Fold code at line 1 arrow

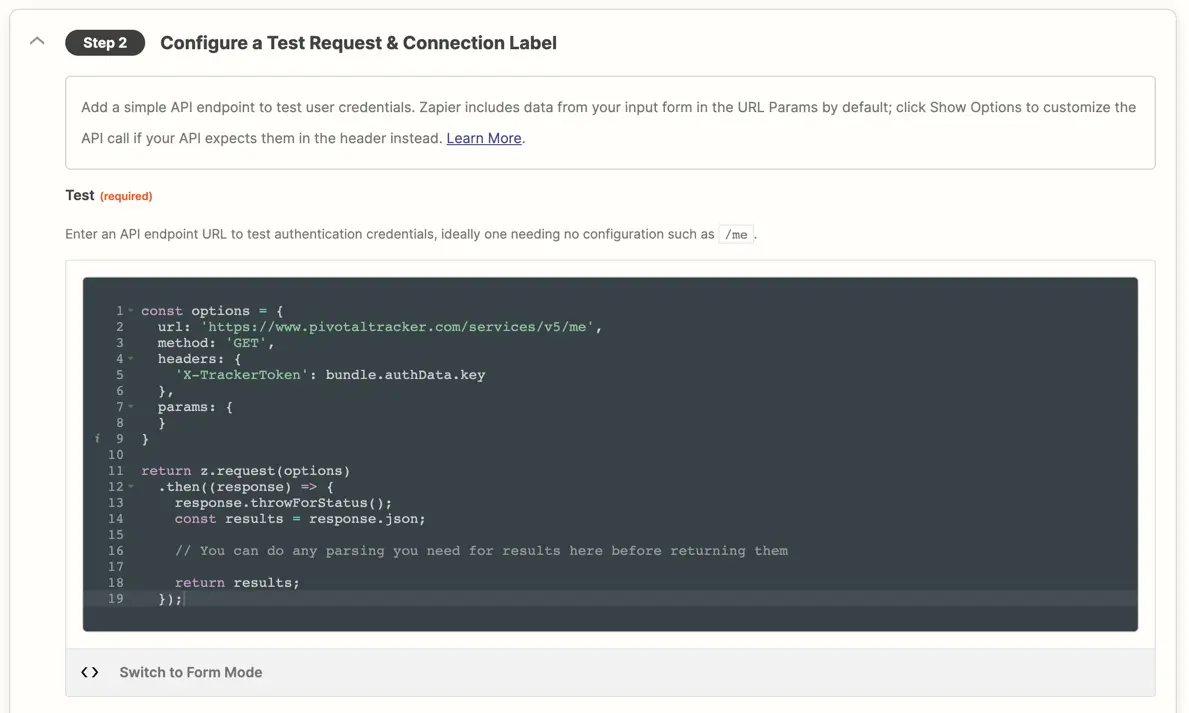(130, 310)
